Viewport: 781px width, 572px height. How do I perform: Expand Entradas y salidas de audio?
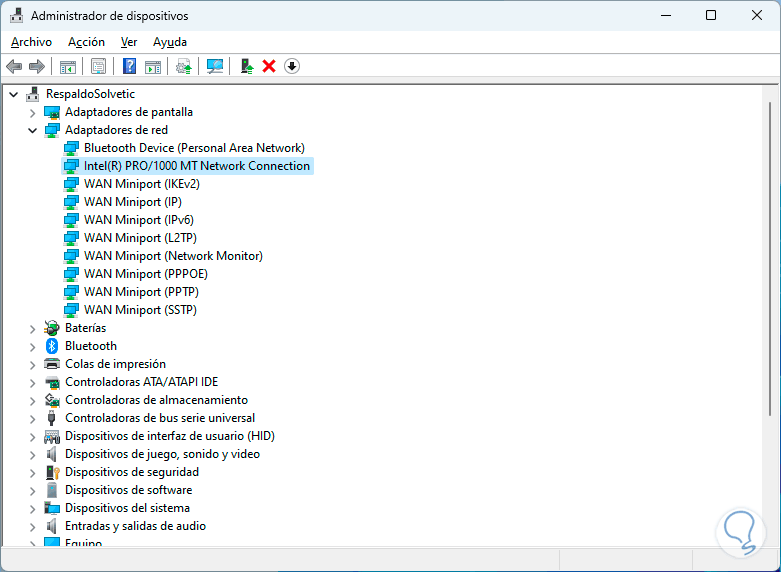33,527
